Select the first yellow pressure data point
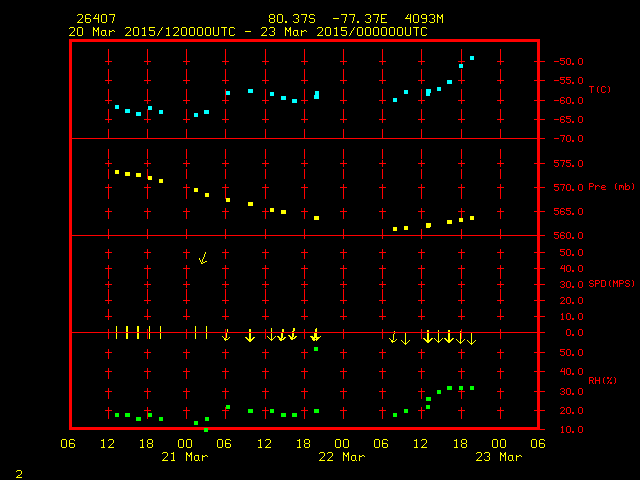This screenshot has width=640, height=480. (117, 172)
